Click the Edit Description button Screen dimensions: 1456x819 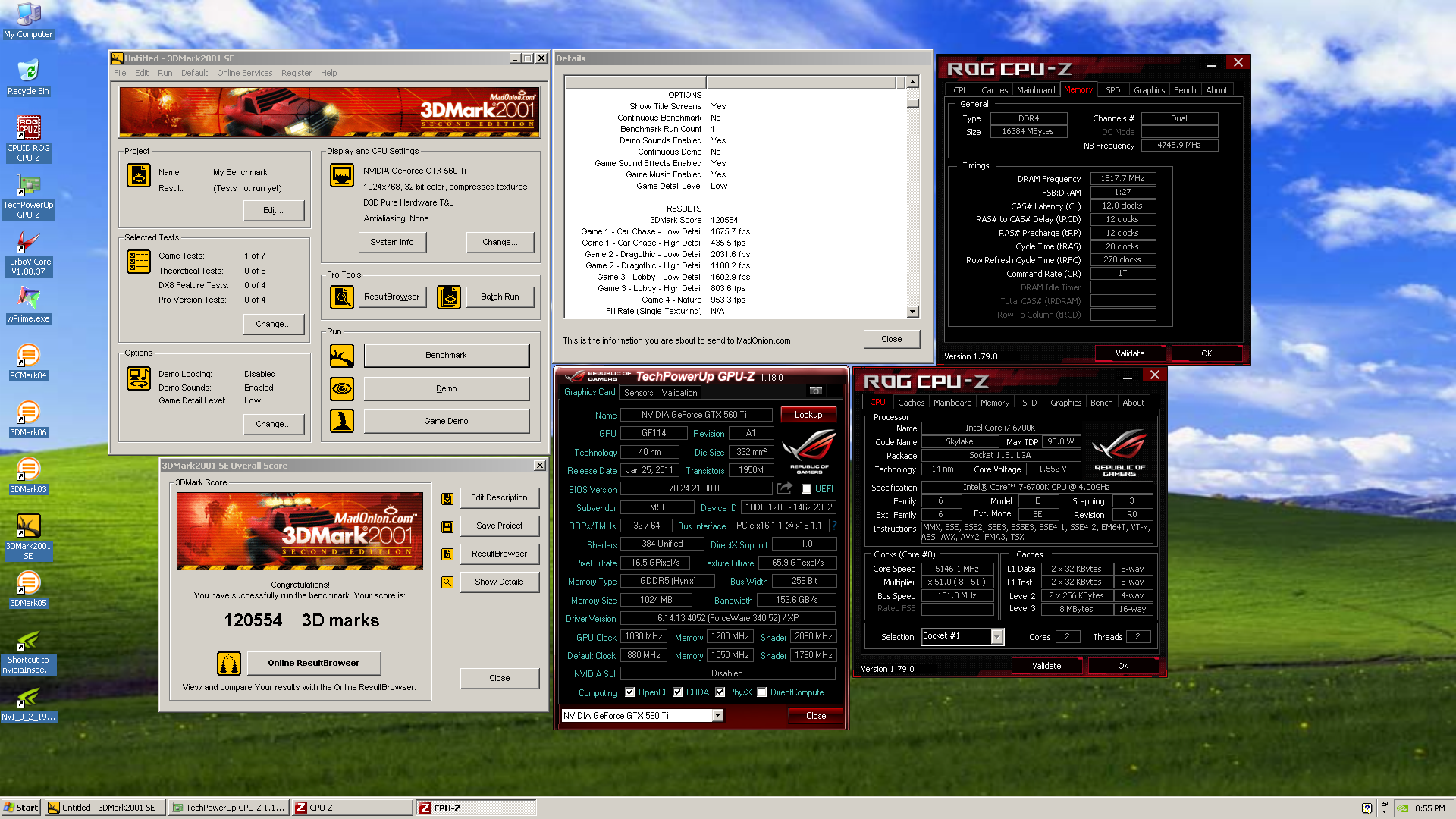[499, 497]
